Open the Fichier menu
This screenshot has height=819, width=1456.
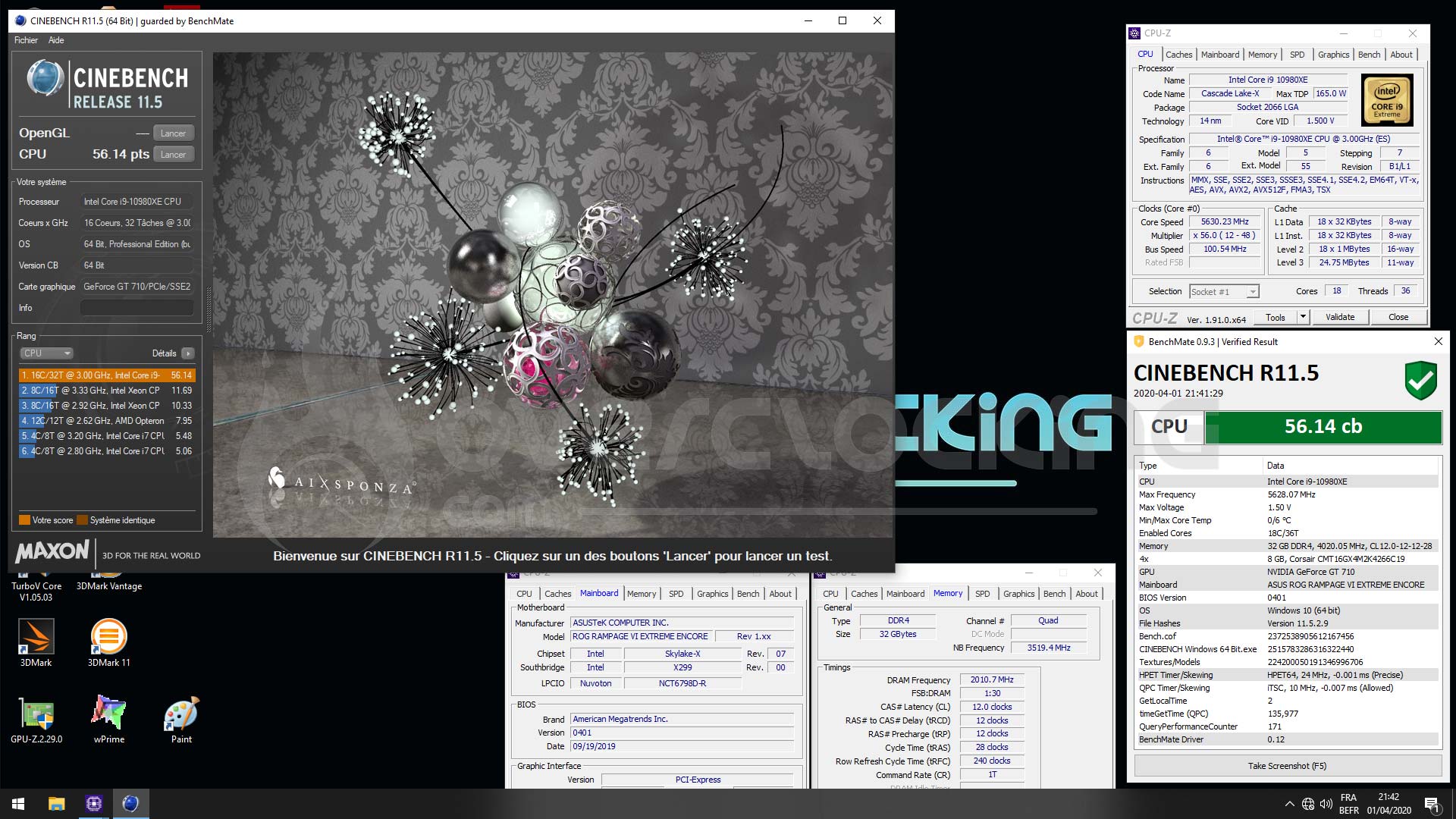[x=26, y=40]
